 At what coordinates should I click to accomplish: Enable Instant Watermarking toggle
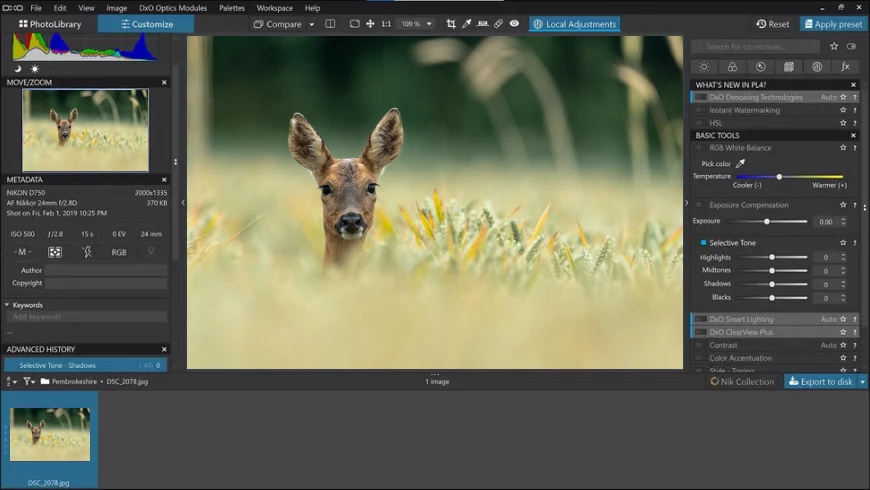(701, 110)
